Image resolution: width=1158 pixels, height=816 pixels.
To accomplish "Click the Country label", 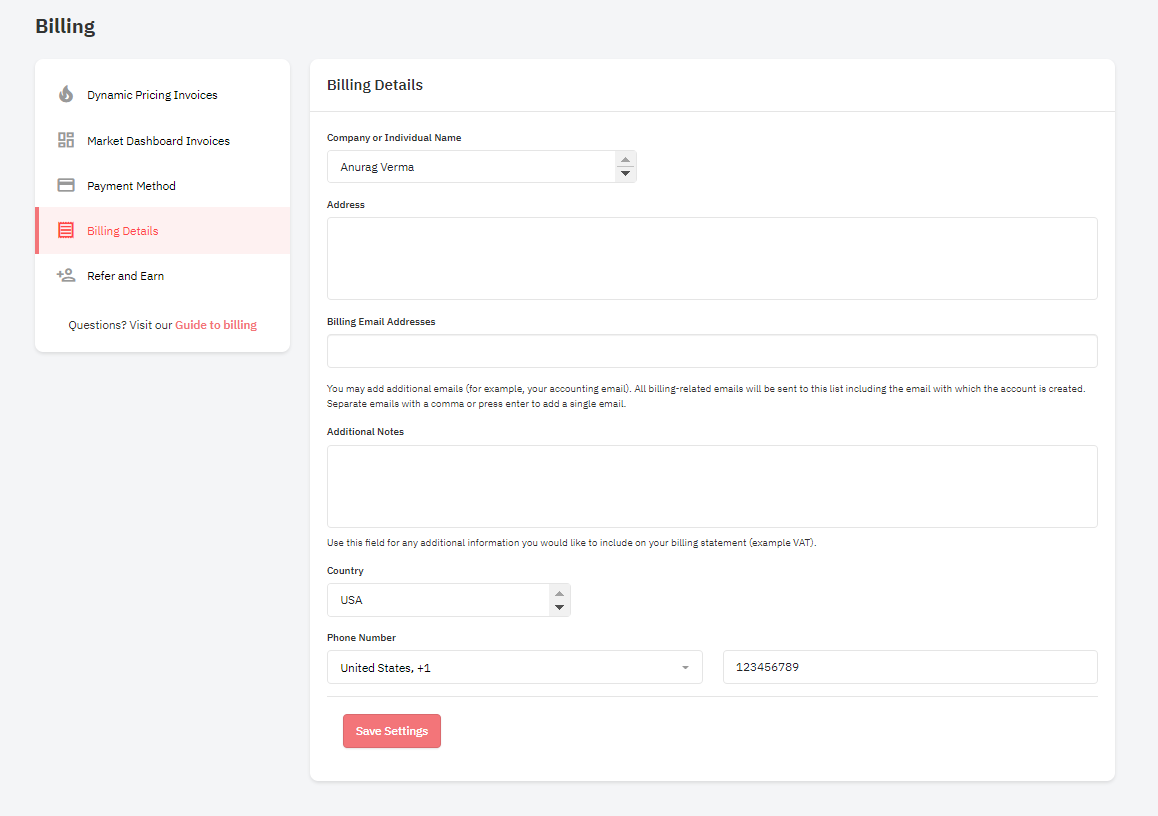I will coord(345,571).
